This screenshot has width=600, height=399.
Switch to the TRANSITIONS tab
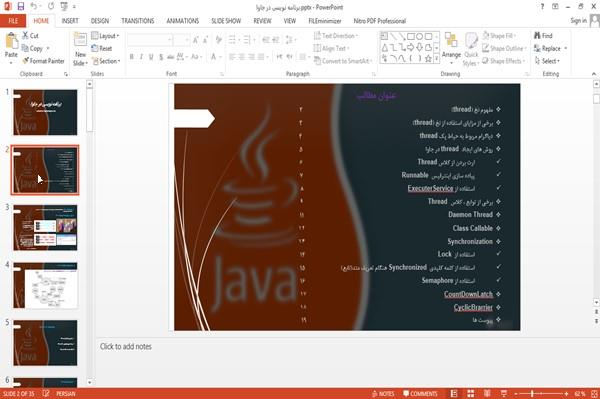pyautogui.click(x=138, y=21)
